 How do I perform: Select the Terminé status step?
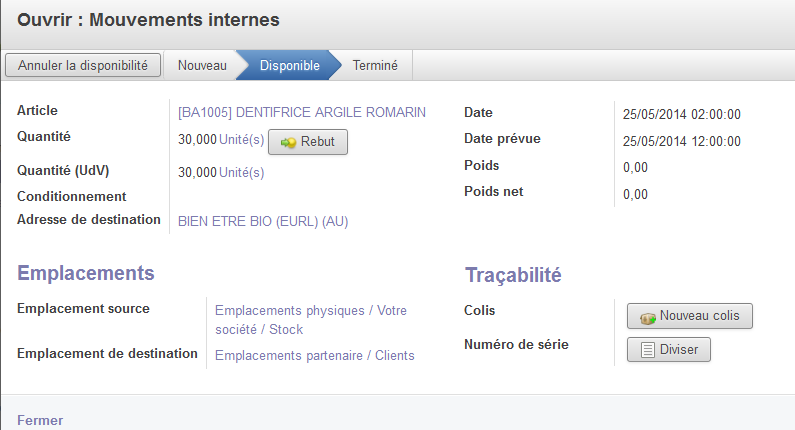375,65
